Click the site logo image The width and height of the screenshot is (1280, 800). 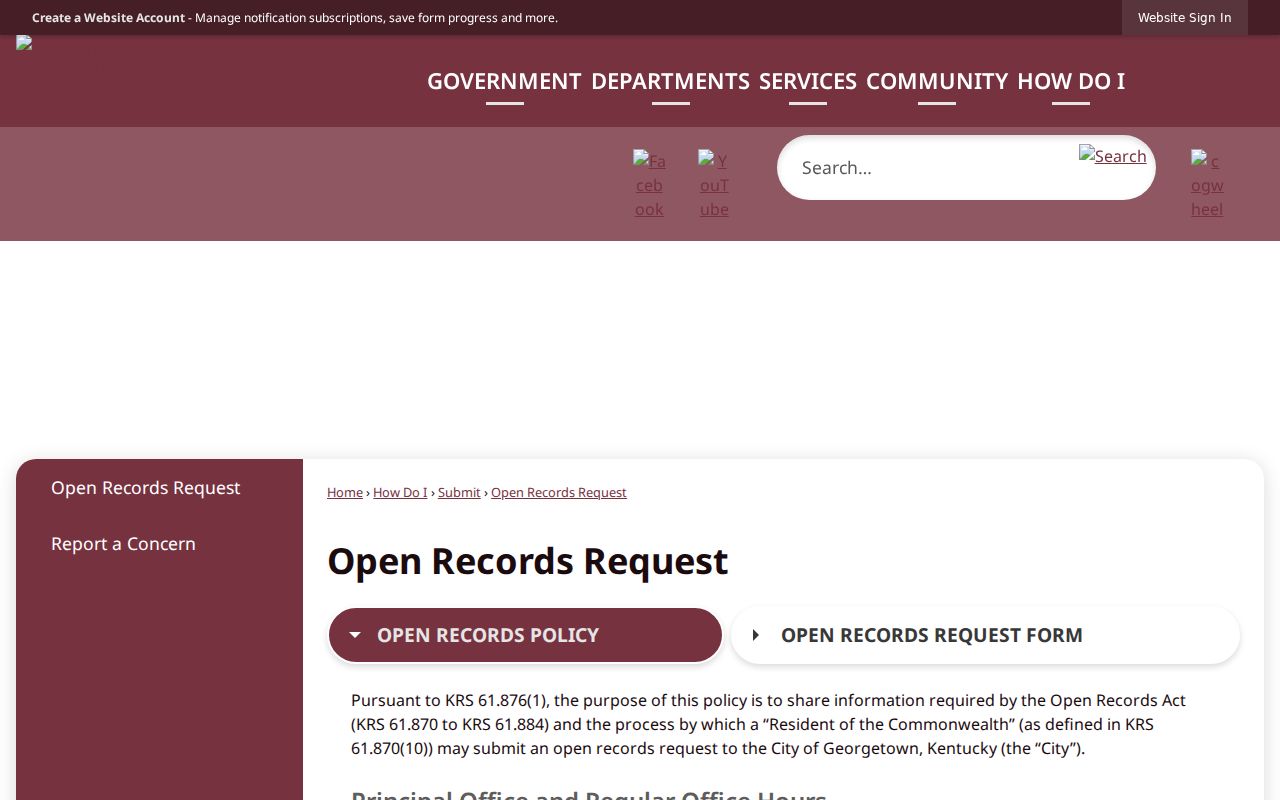[24, 43]
